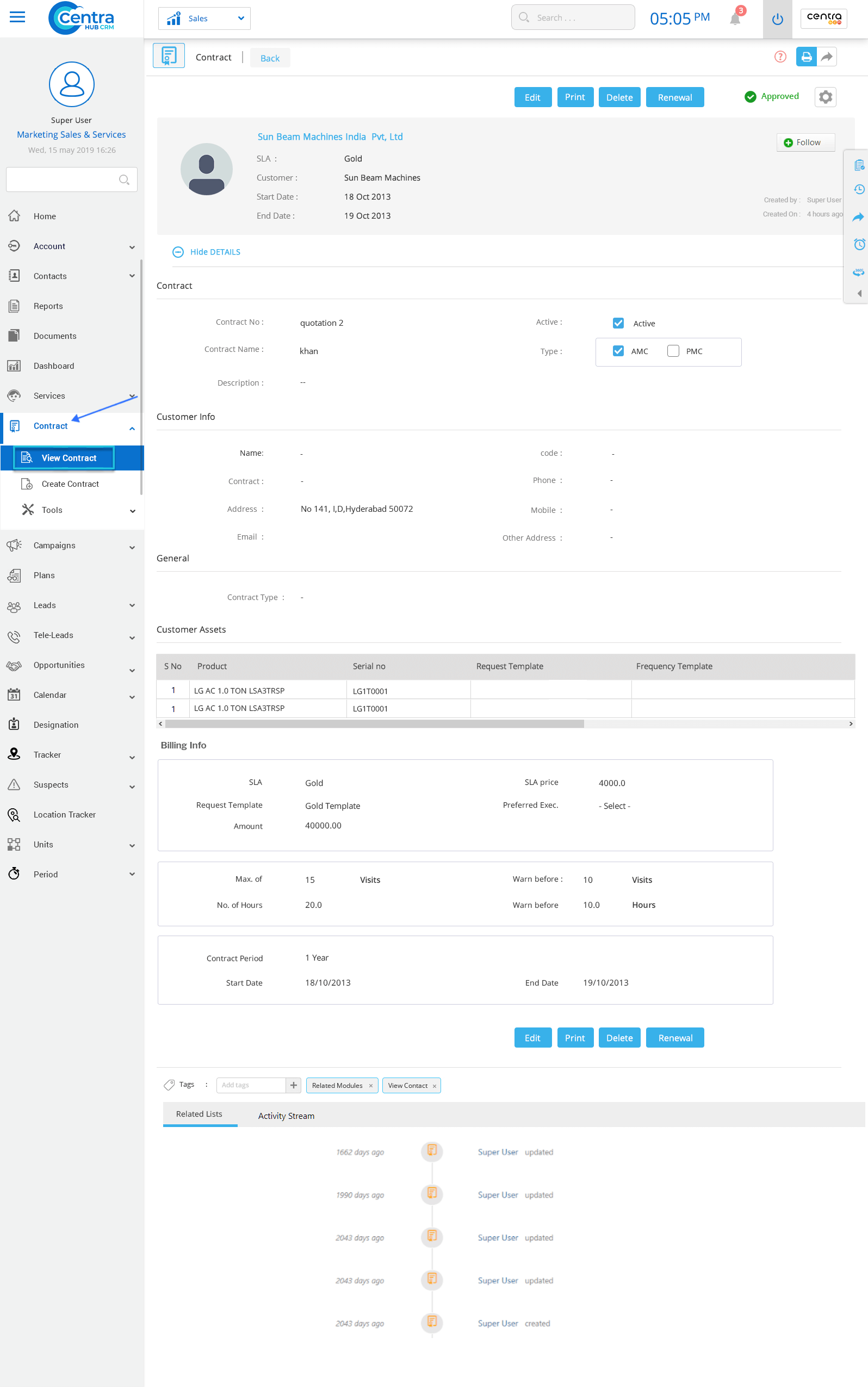Expand the Calendar menu chevron
The width and height of the screenshot is (868, 1387).
tap(133, 697)
